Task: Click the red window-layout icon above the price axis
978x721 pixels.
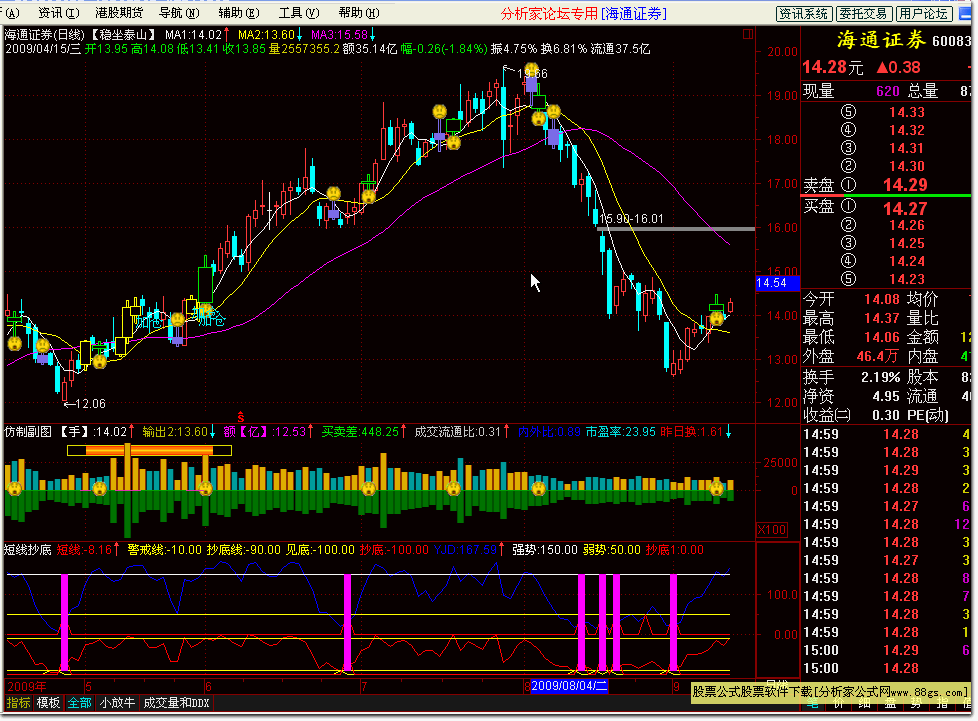Action: [x=748, y=34]
